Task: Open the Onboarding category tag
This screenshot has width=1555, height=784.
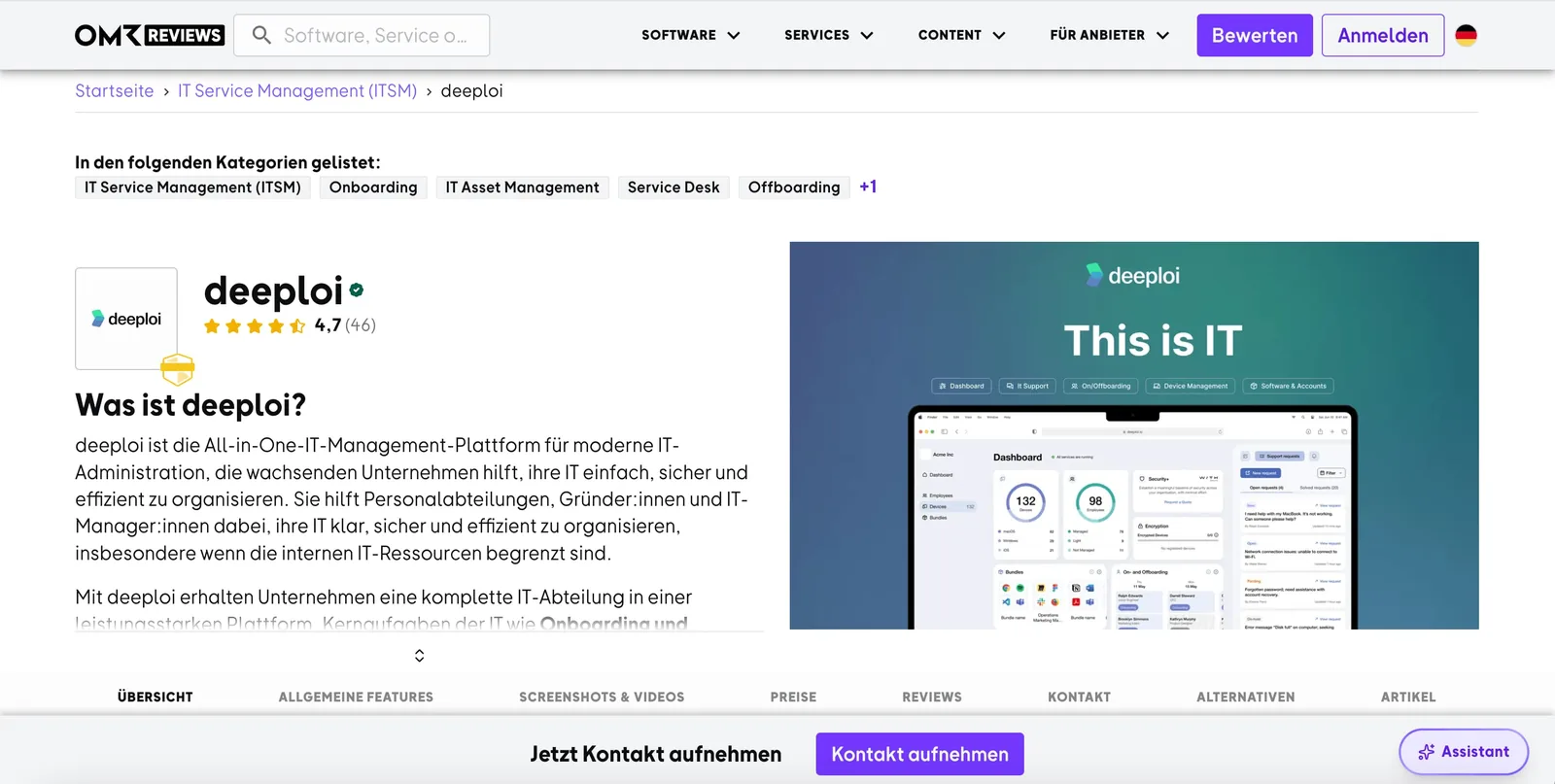Action: [x=373, y=187]
